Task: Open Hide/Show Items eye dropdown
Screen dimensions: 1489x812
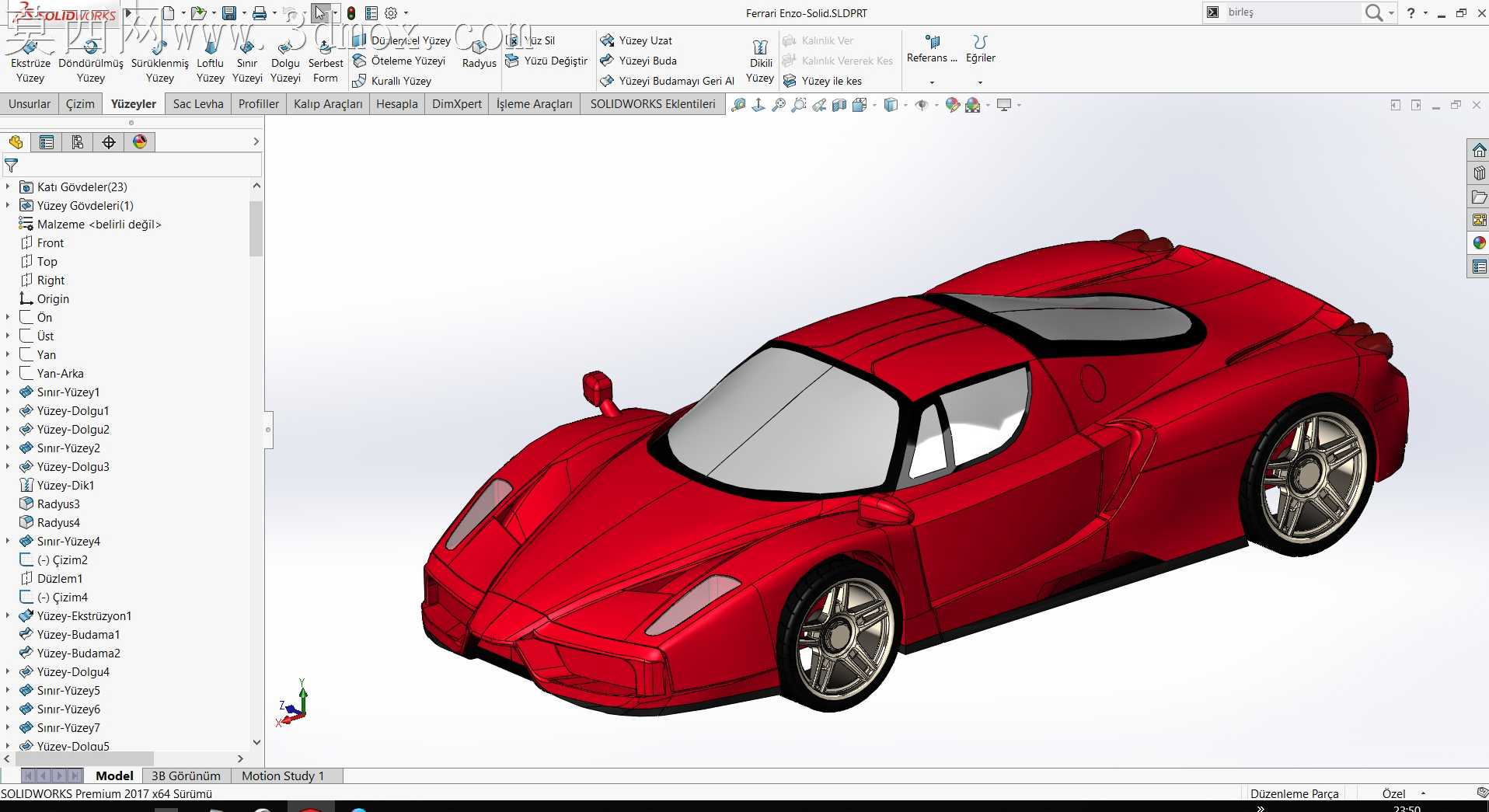Action: click(x=922, y=105)
